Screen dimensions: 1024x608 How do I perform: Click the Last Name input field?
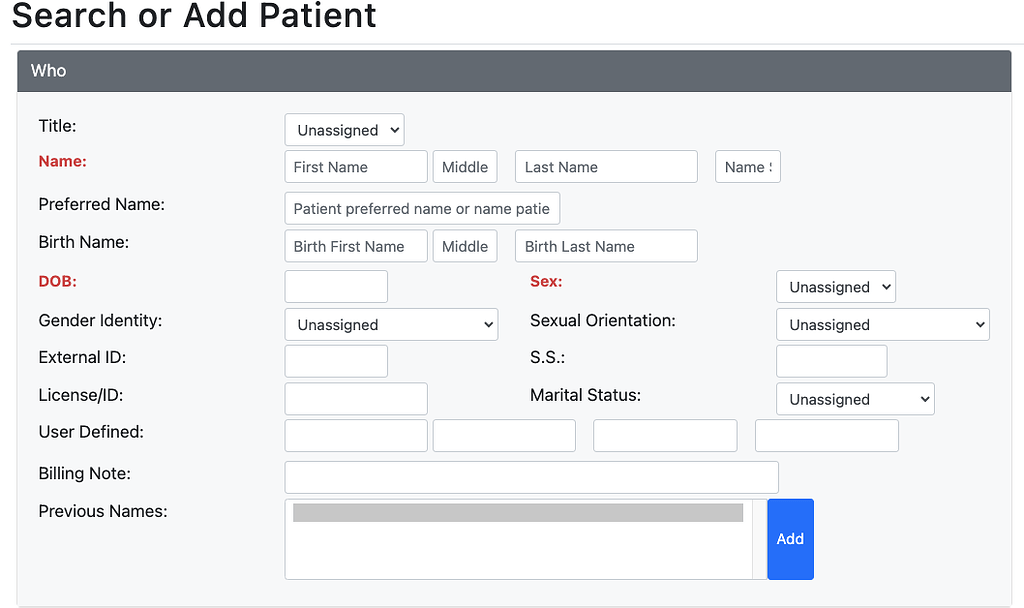[x=605, y=166]
